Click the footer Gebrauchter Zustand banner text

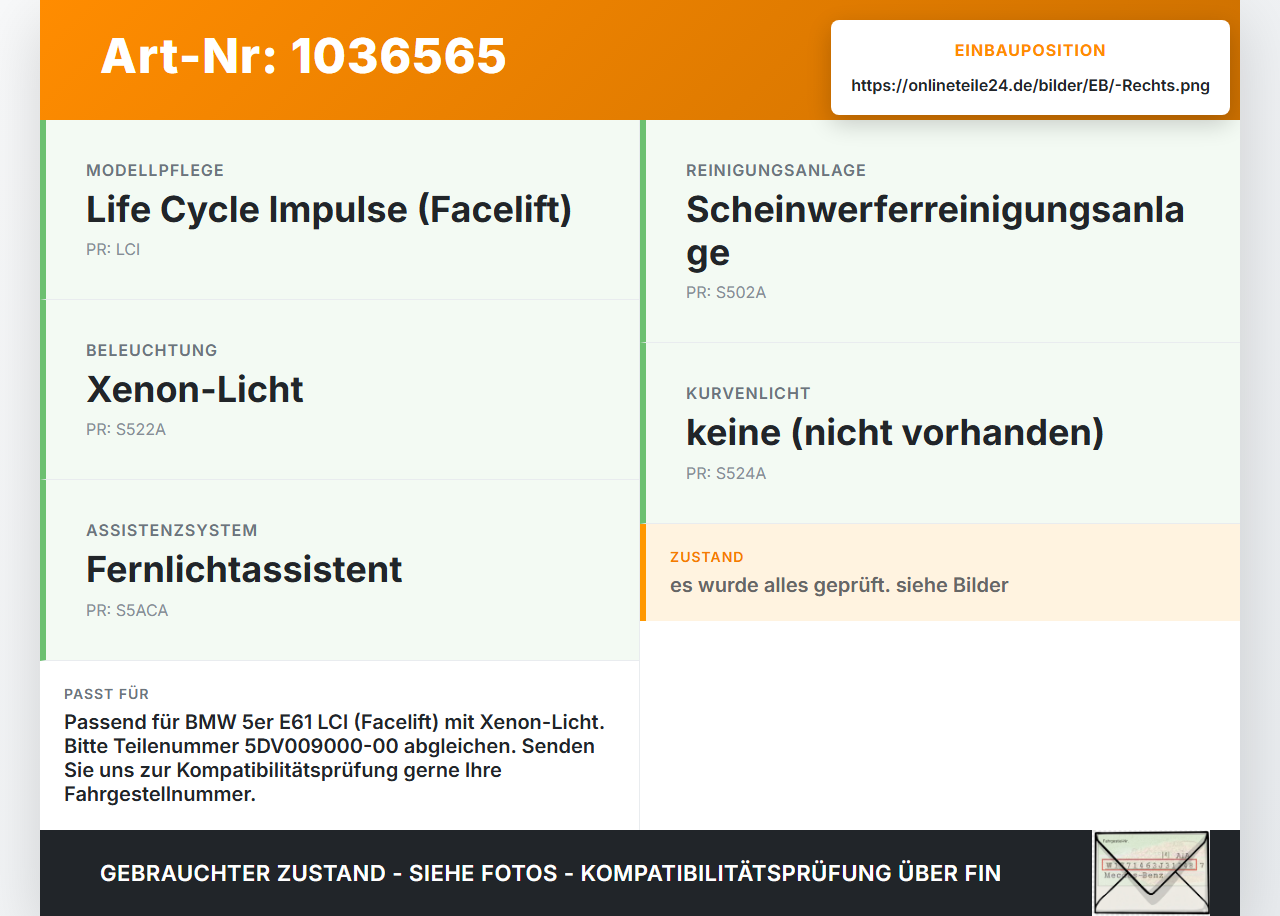[x=550, y=873]
